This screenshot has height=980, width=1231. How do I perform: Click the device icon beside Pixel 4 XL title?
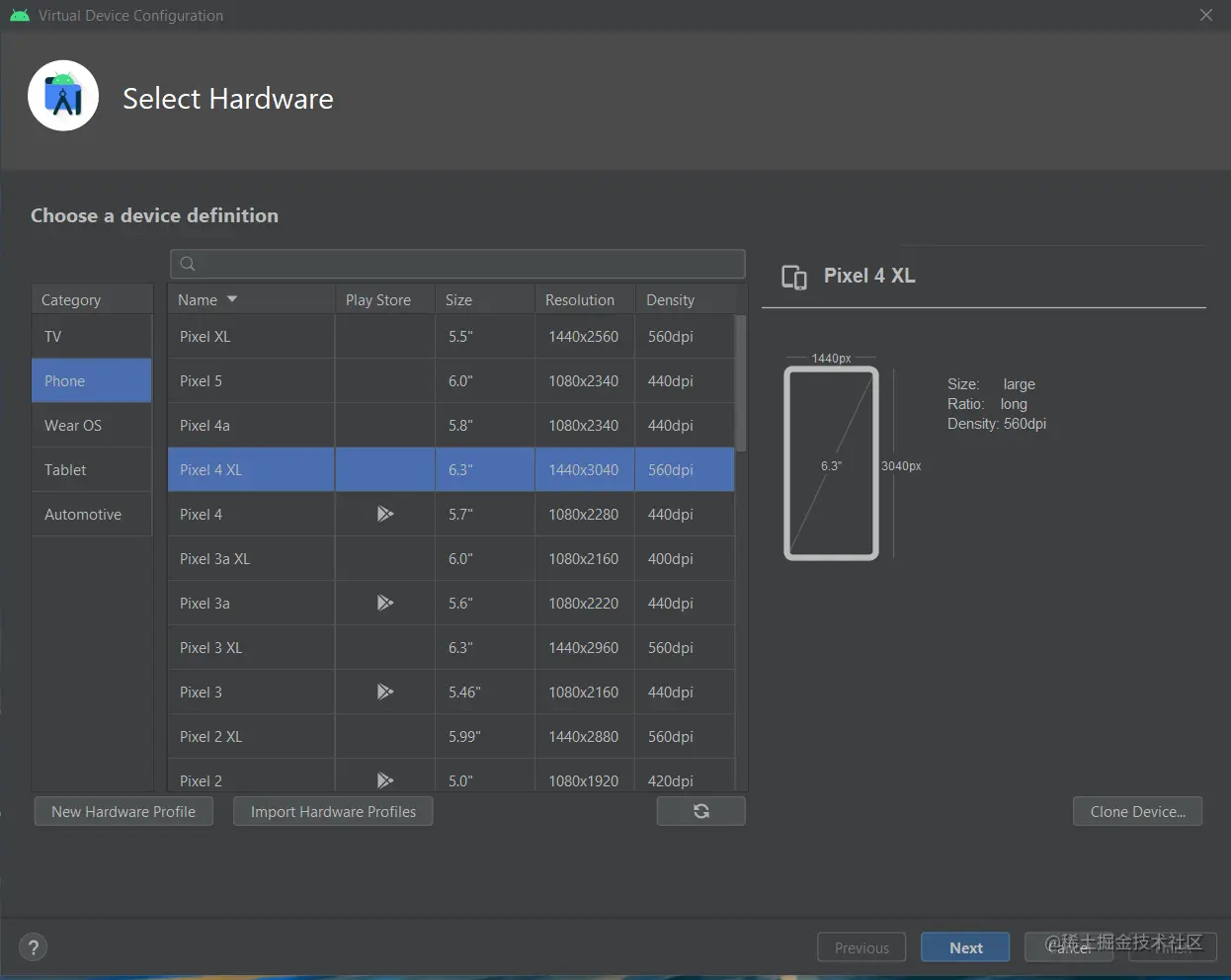(x=794, y=277)
